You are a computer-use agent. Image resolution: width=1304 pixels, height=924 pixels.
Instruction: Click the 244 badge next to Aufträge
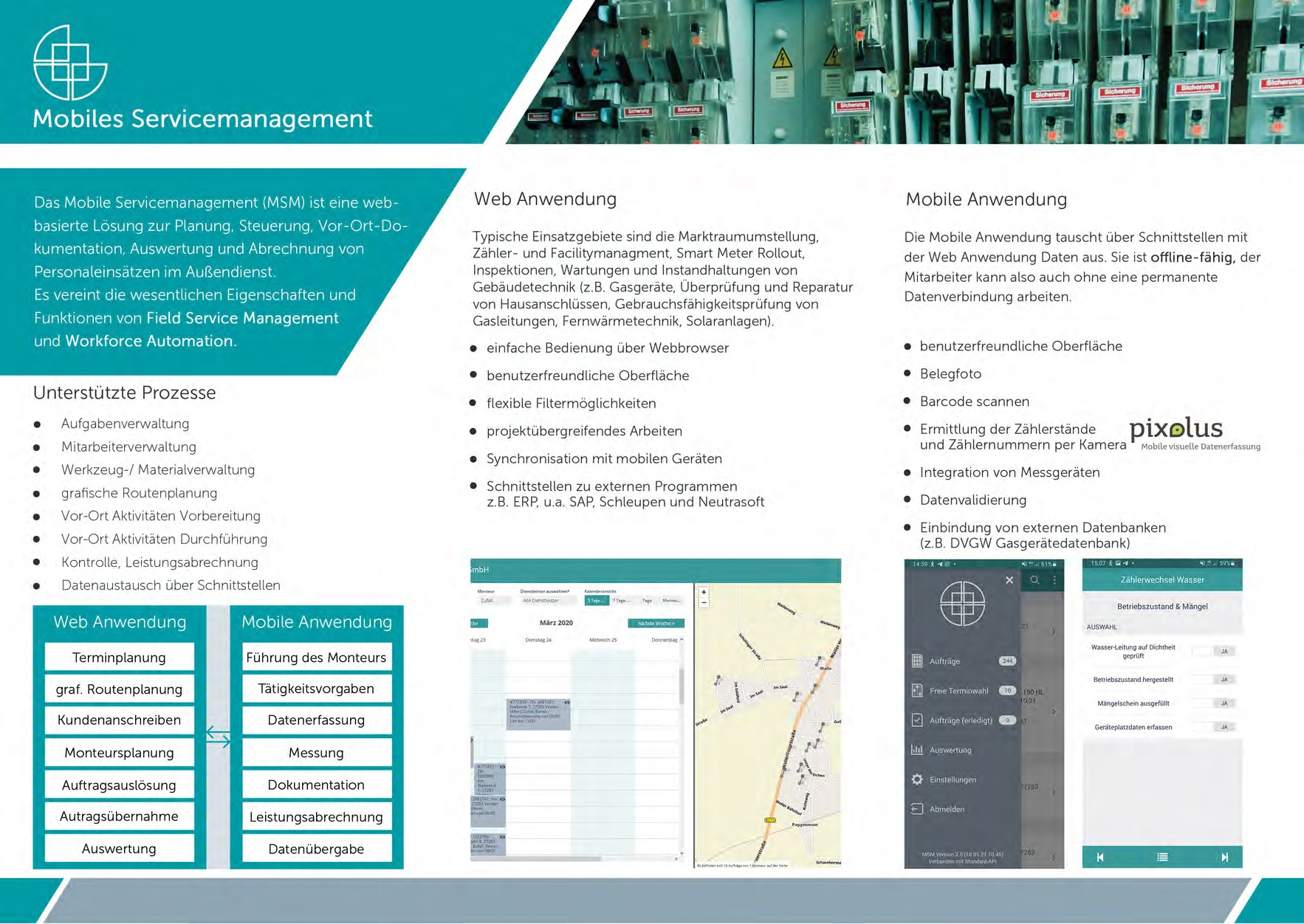pos(1007,661)
